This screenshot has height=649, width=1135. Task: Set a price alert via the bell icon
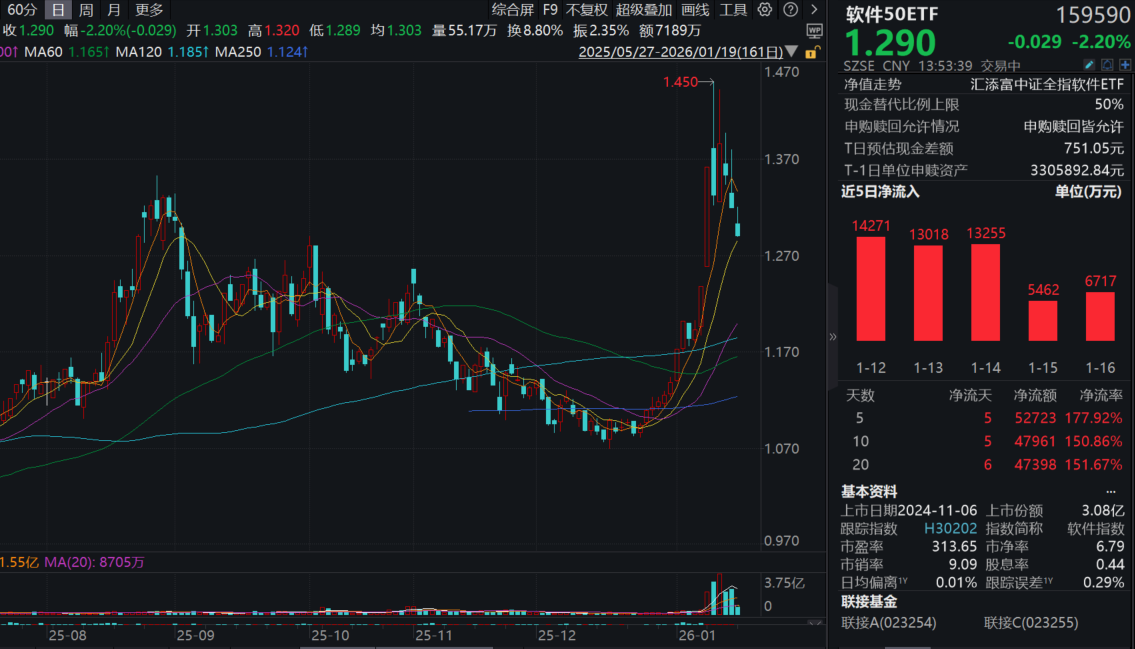[1107, 64]
